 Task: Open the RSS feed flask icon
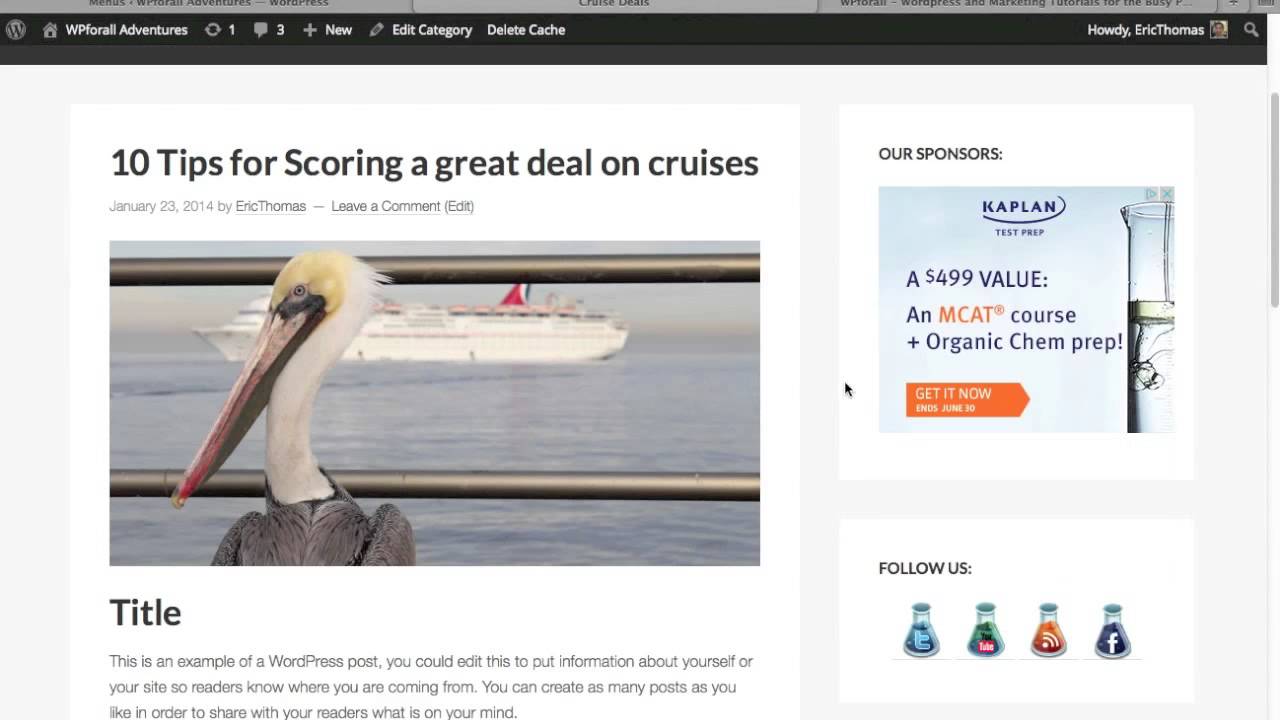point(1048,630)
